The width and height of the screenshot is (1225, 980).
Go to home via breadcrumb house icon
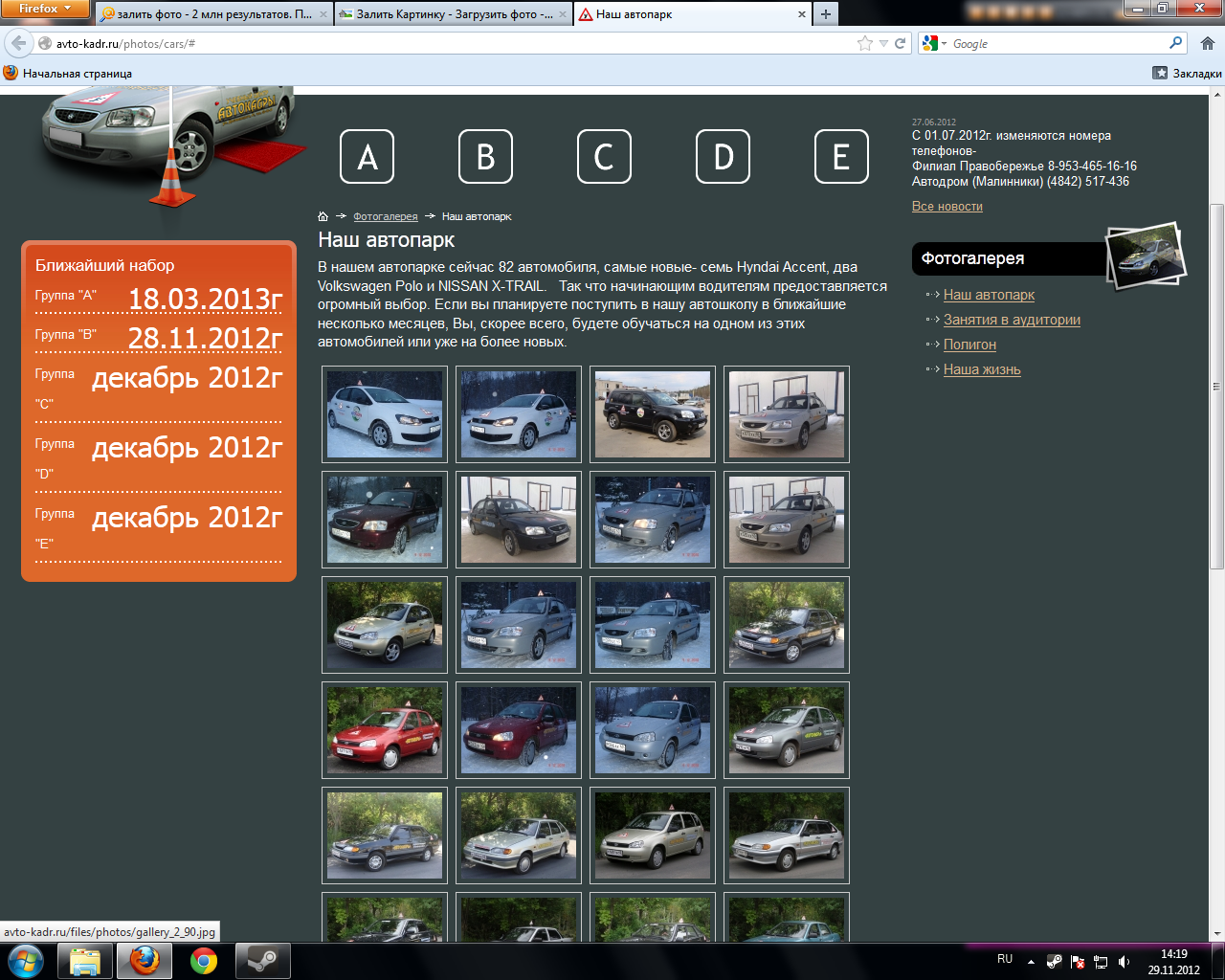point(323,216)
